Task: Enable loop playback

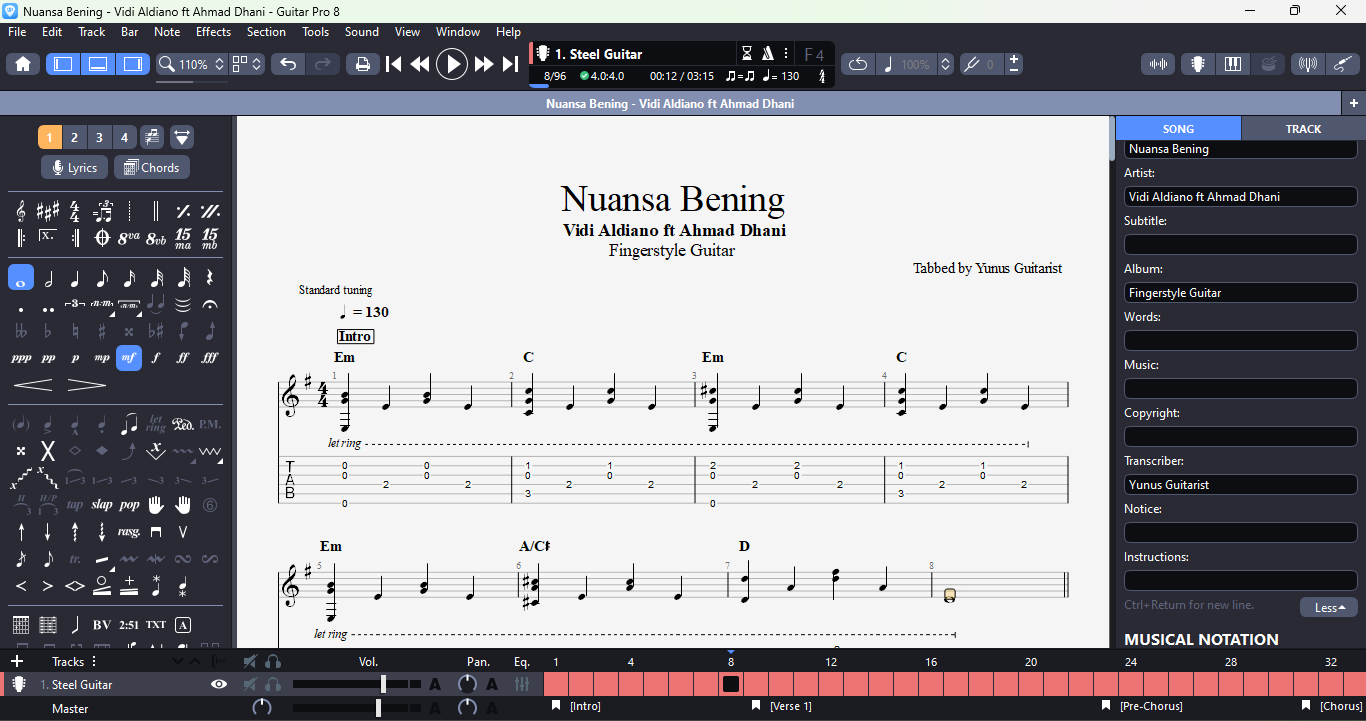Action: [x=858, y=64]
